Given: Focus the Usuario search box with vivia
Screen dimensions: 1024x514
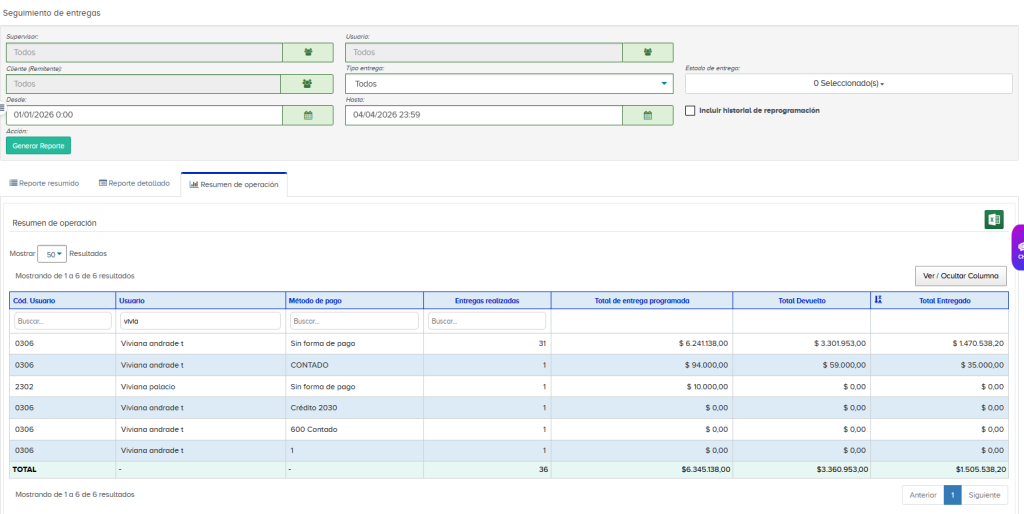Looking at the screenshot, I should tap(200, 321).
